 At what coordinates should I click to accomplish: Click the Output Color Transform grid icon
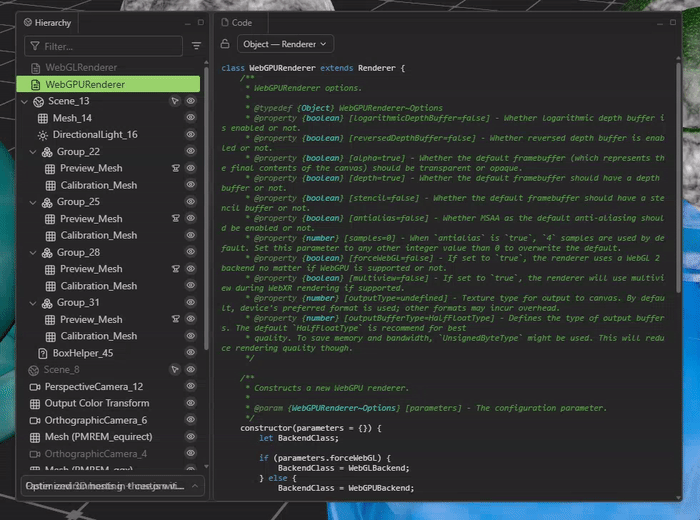coord(35,404)
